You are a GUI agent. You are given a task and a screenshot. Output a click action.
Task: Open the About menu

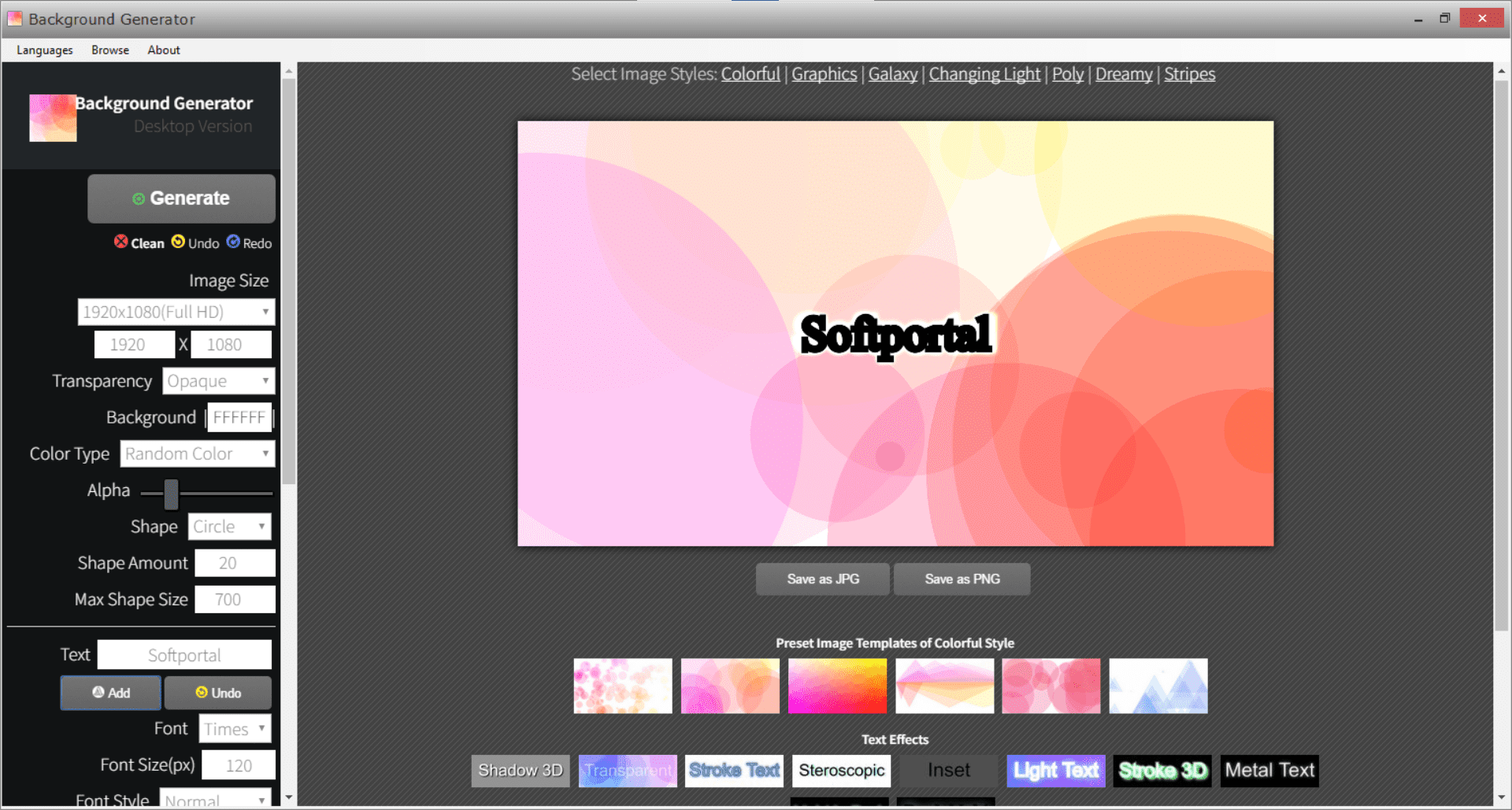click(x=164, y=50)
